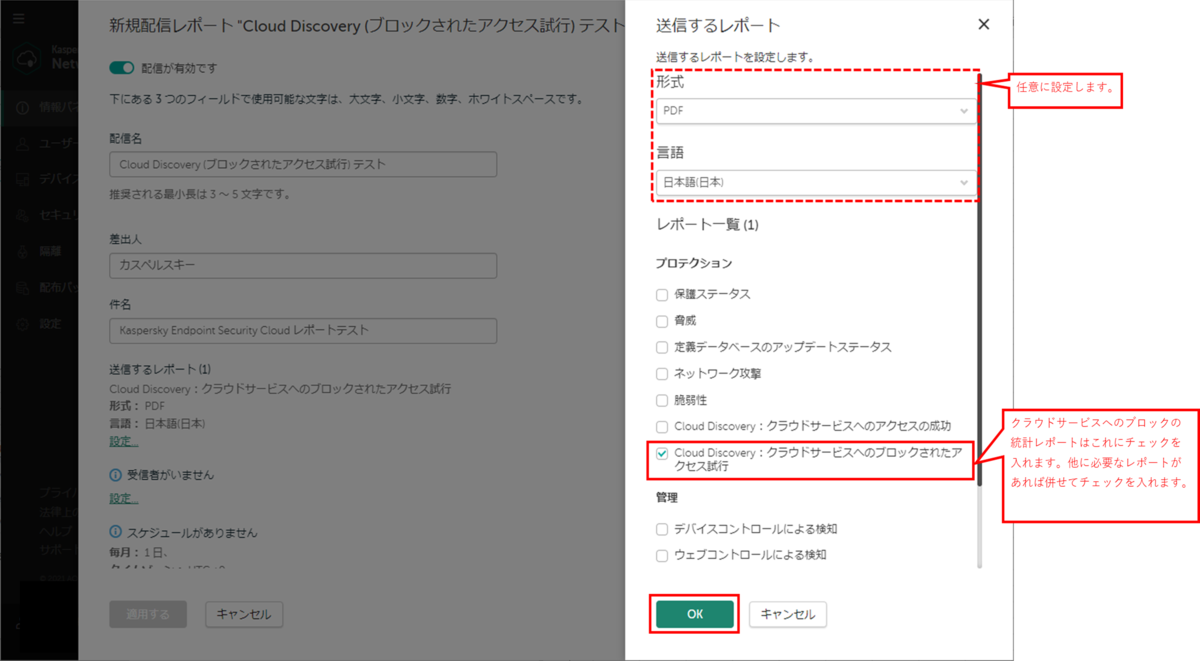Check the 保護ステータス report checkbox
Viewport: 1200px width, 661px height.
point(662,294)
